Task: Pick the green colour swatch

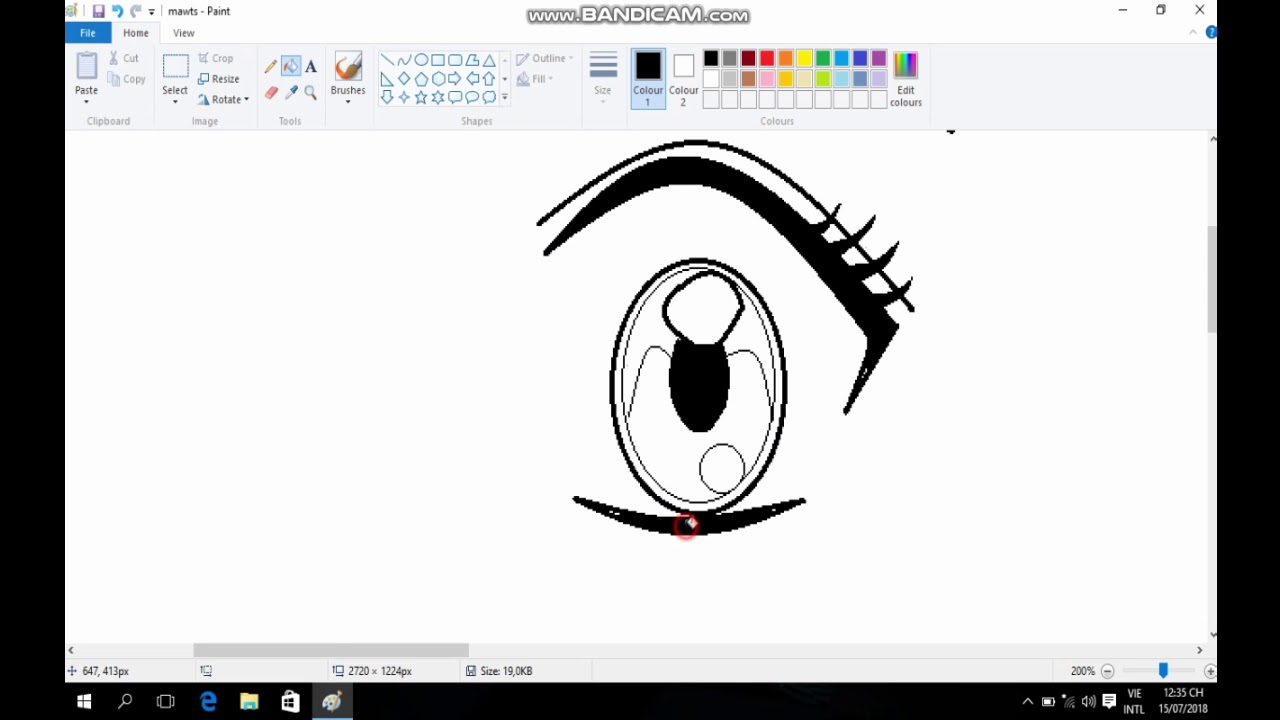Action: click(x=823, y=59)
